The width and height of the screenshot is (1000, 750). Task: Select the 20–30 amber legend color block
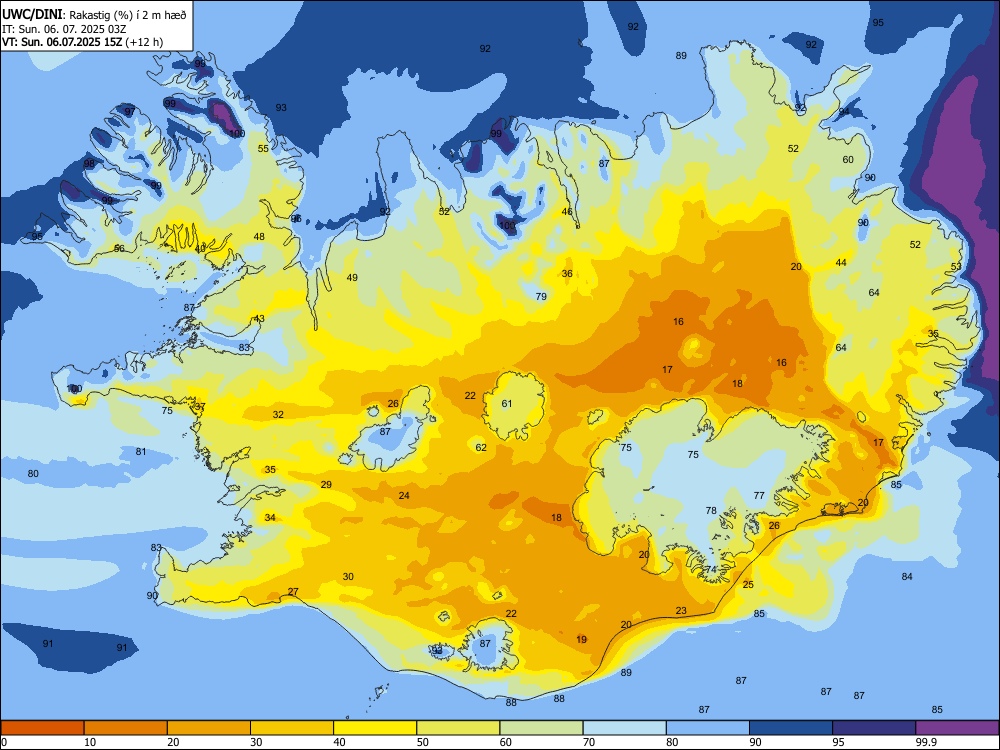click(x=209, y=728)
